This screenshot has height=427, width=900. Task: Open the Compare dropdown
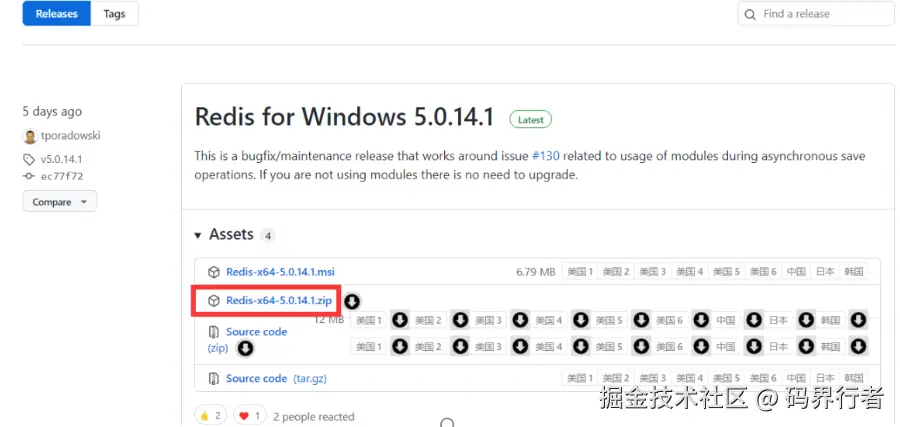[60, 202]
